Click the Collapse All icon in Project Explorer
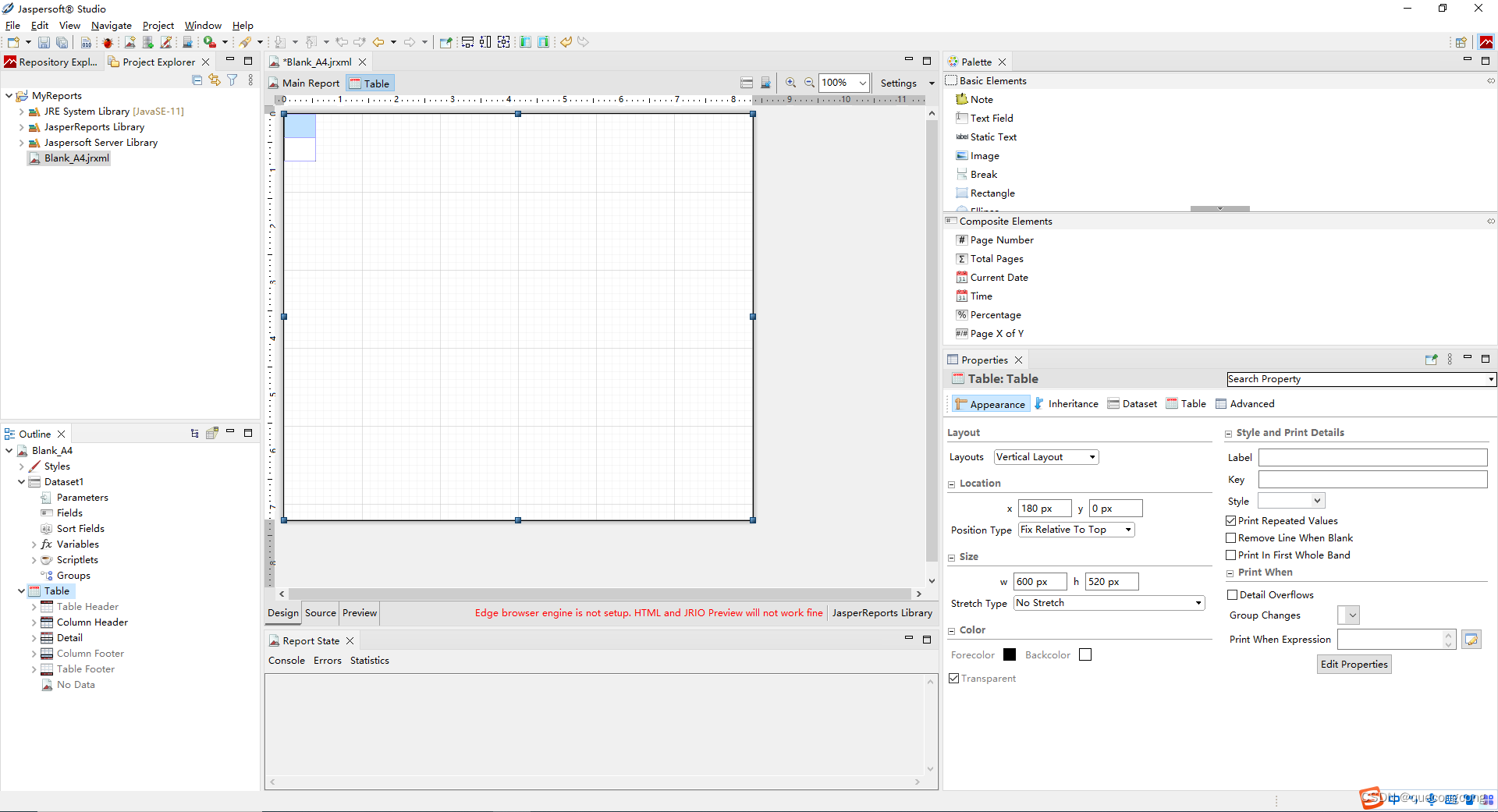The height and width of the screenshot is (812, 1498). (197, 80)
